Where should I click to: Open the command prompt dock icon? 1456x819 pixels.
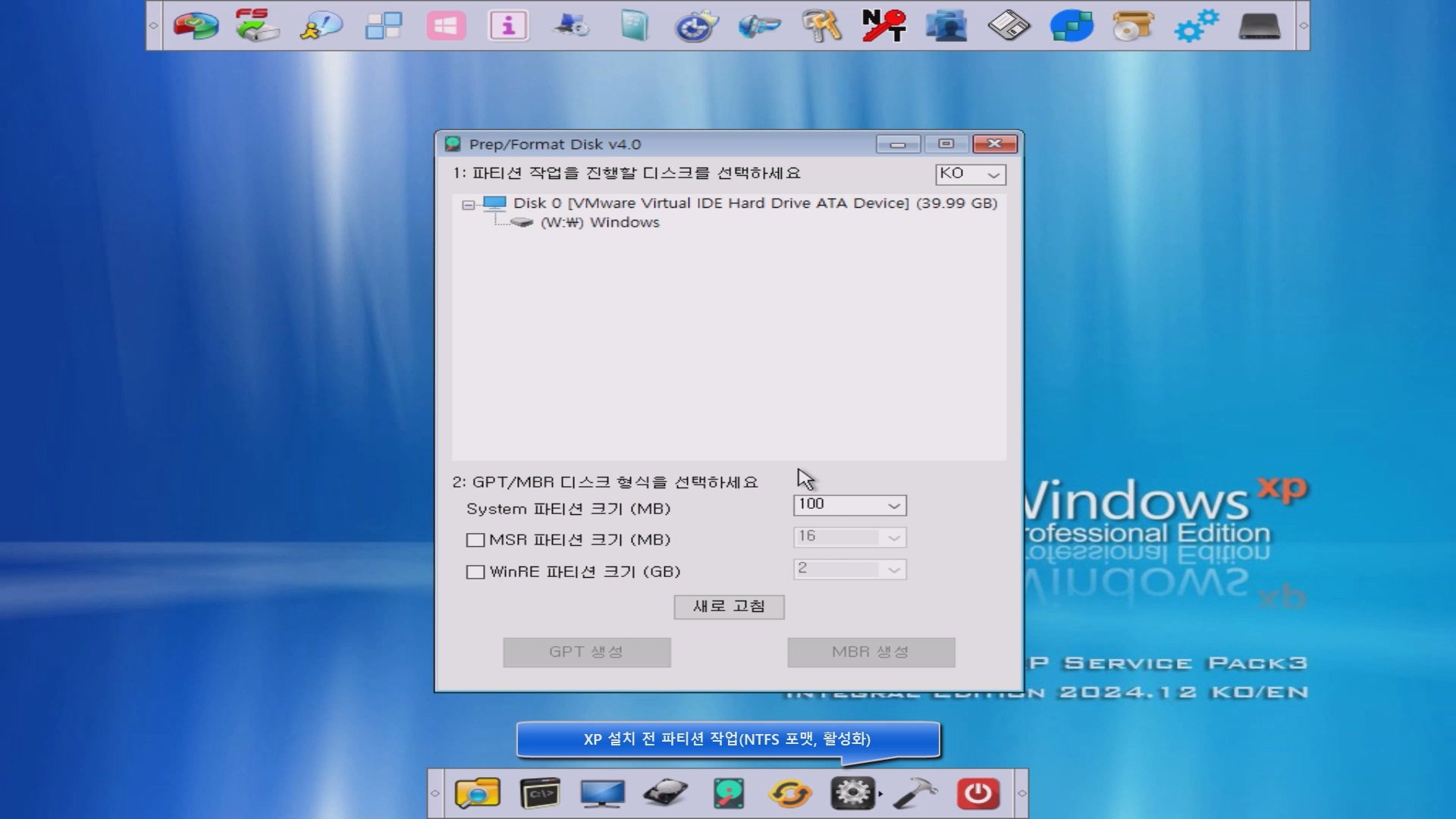[540, 794]
